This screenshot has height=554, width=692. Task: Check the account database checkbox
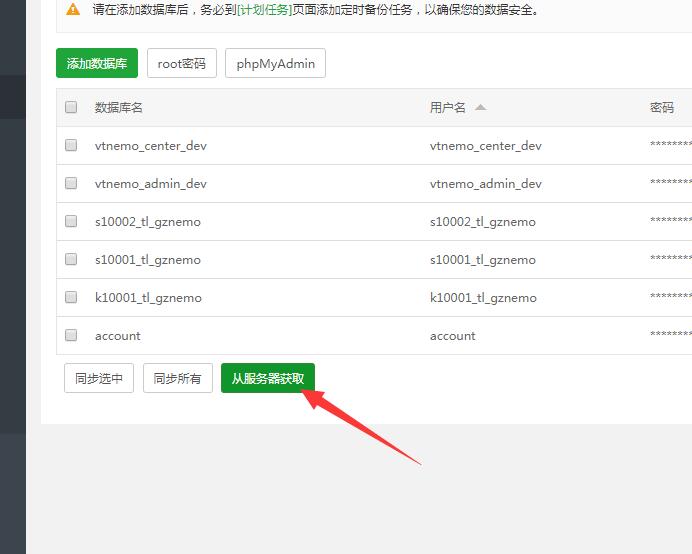coord(71,335)
